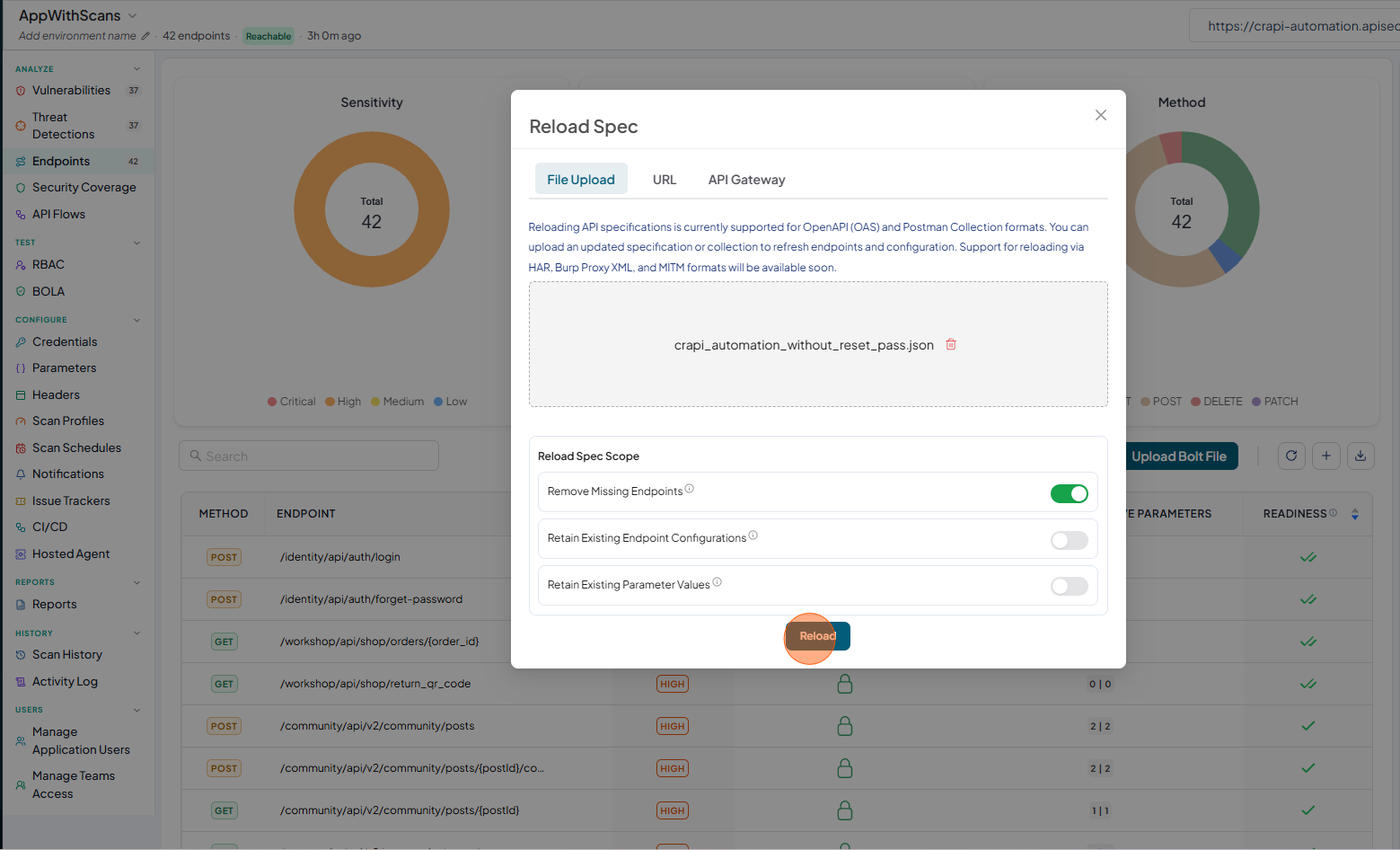Disable the Remove Missing Endpoints toggle

pyautogui.click(x=1070, y=493)
